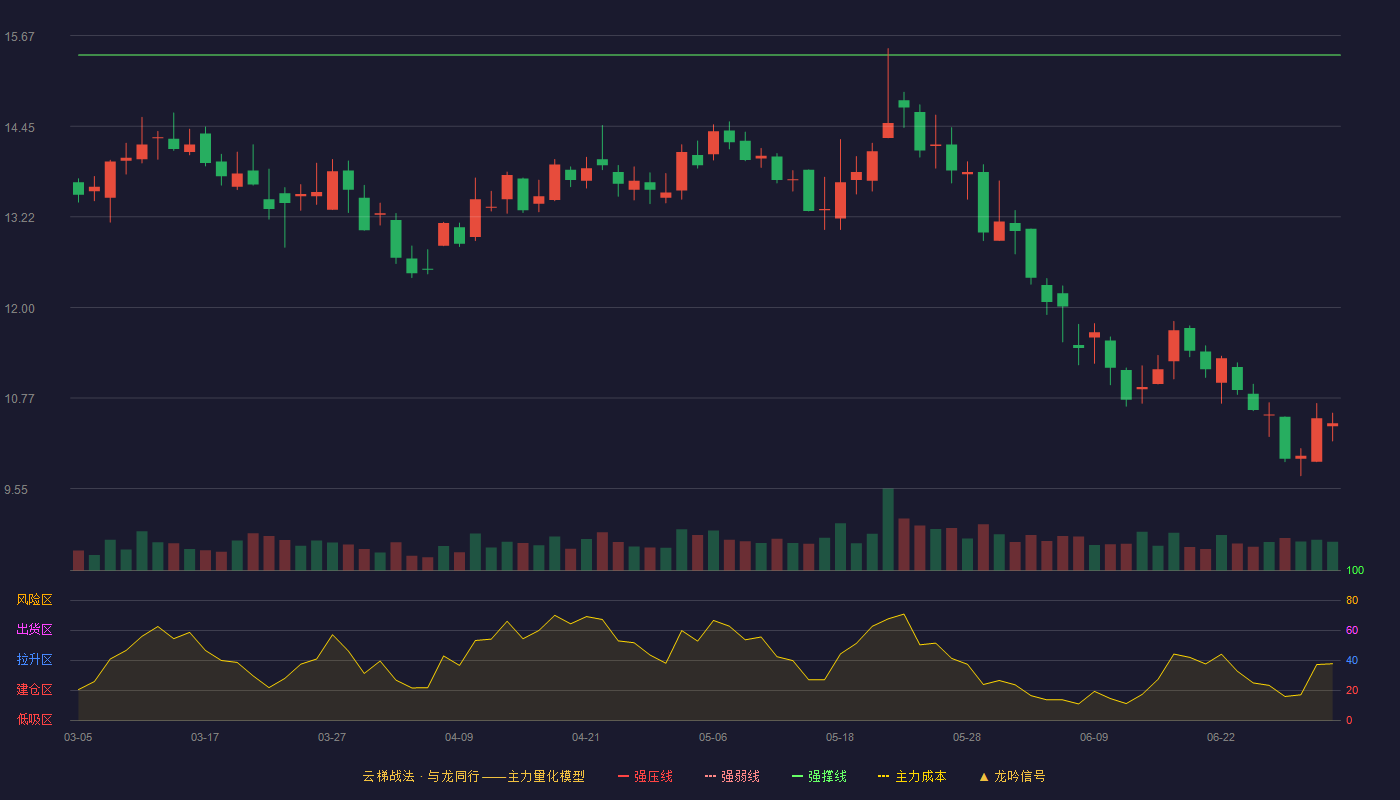Click the 03-05 date label
Image resolution: width=1400 pixels, height=800 pixels.
pos(78,737)
